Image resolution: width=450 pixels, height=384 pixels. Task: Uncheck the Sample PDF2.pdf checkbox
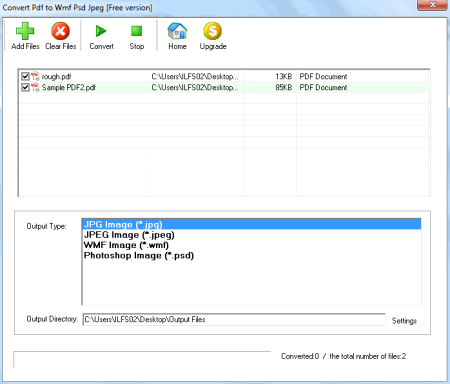[x=25, y=87]
